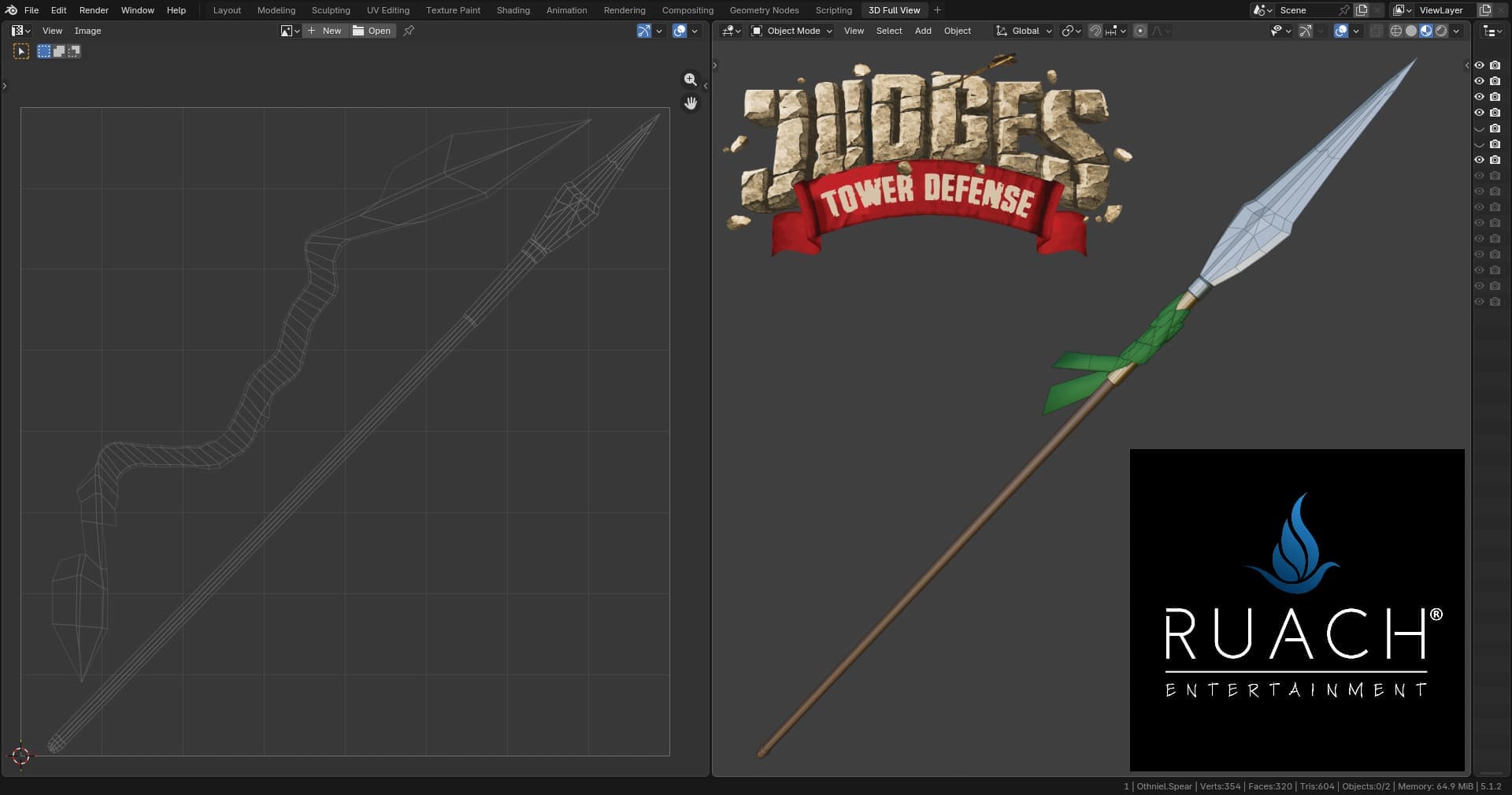Open the Object Mode dropdown
The height and width of the screenshot is (795, 1512).
pyautogui.click(x=791, y=31)
